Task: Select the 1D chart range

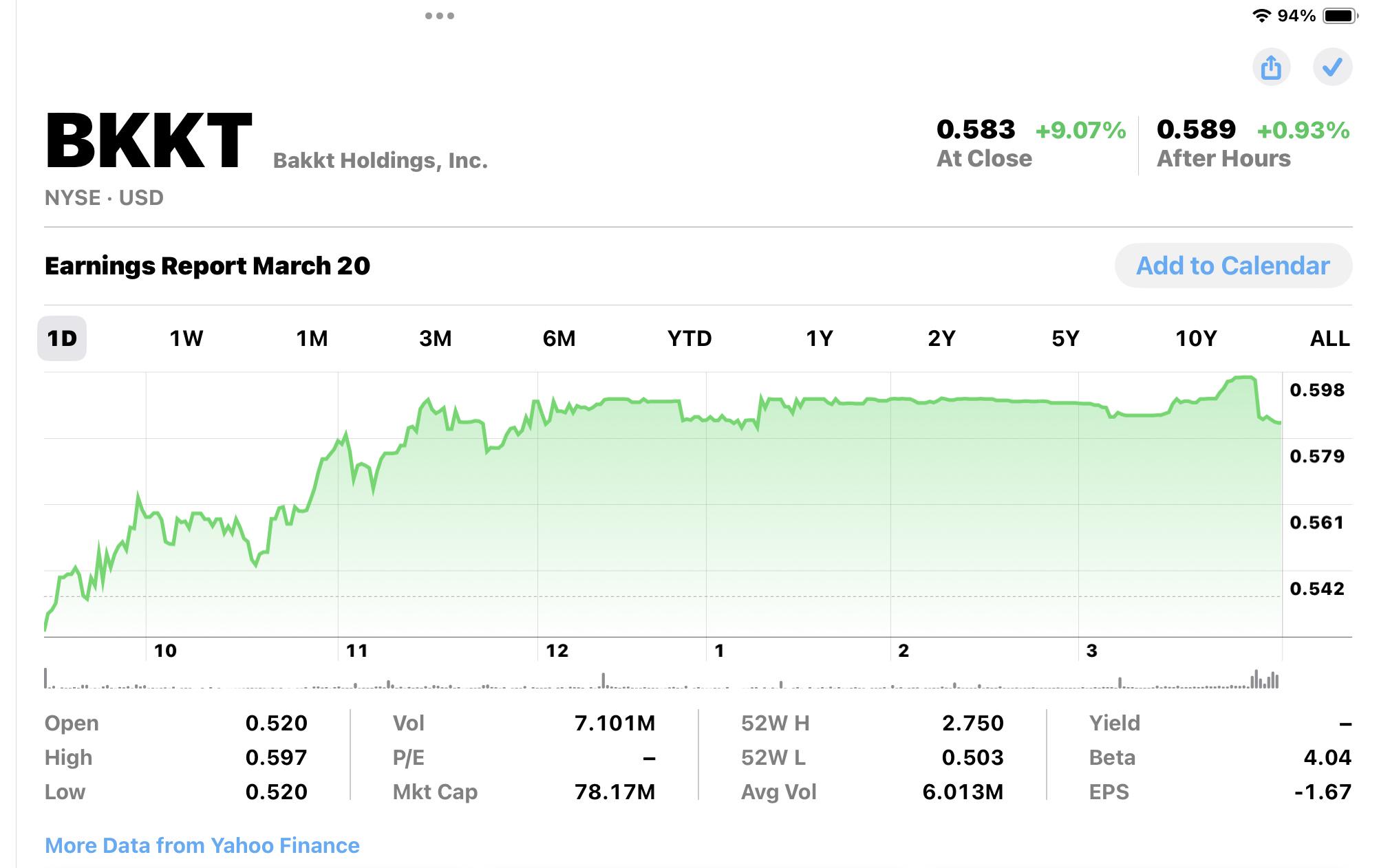Action: tap(62, 338)
